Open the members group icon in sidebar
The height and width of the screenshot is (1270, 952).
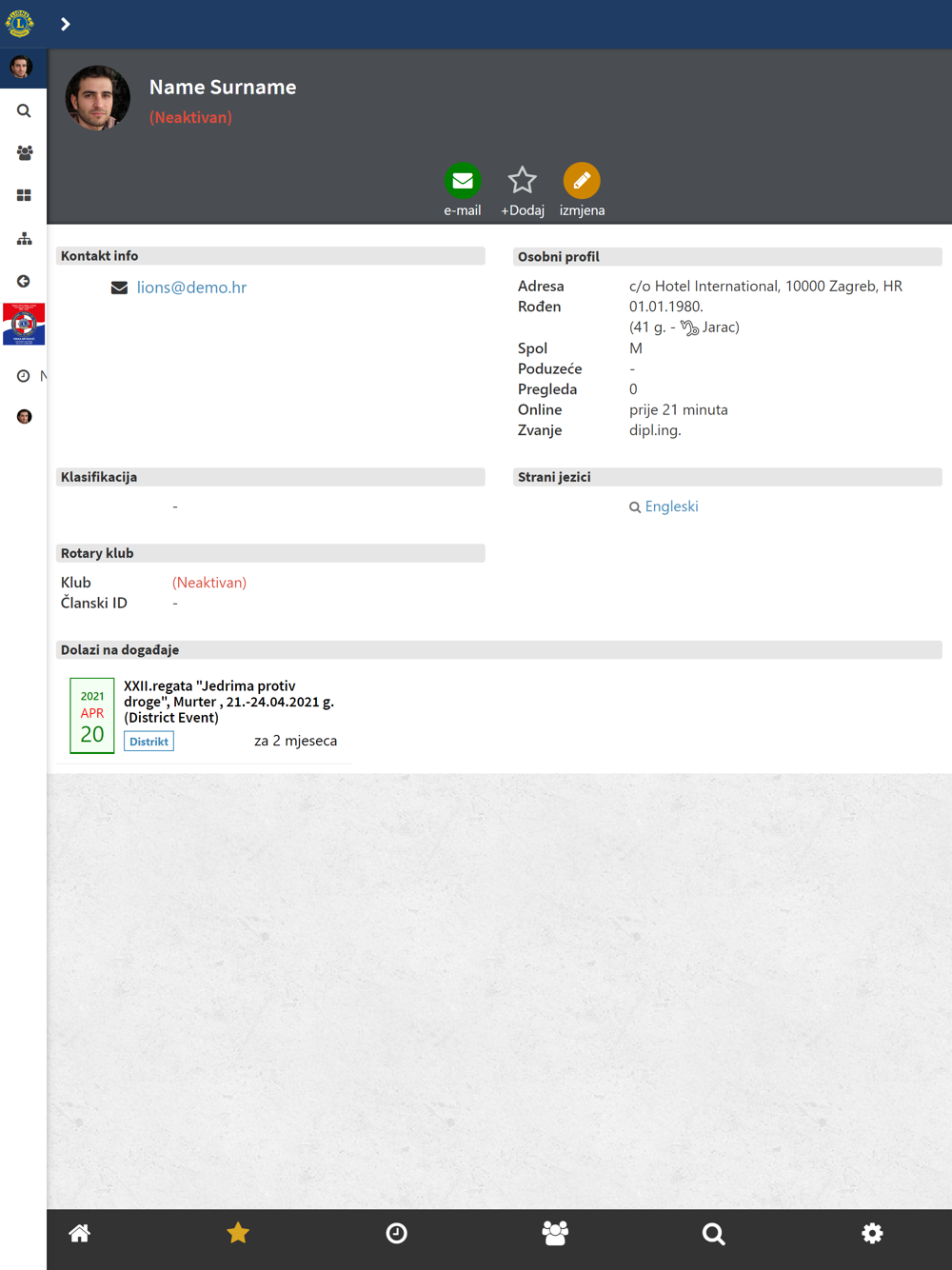point(24,152)
